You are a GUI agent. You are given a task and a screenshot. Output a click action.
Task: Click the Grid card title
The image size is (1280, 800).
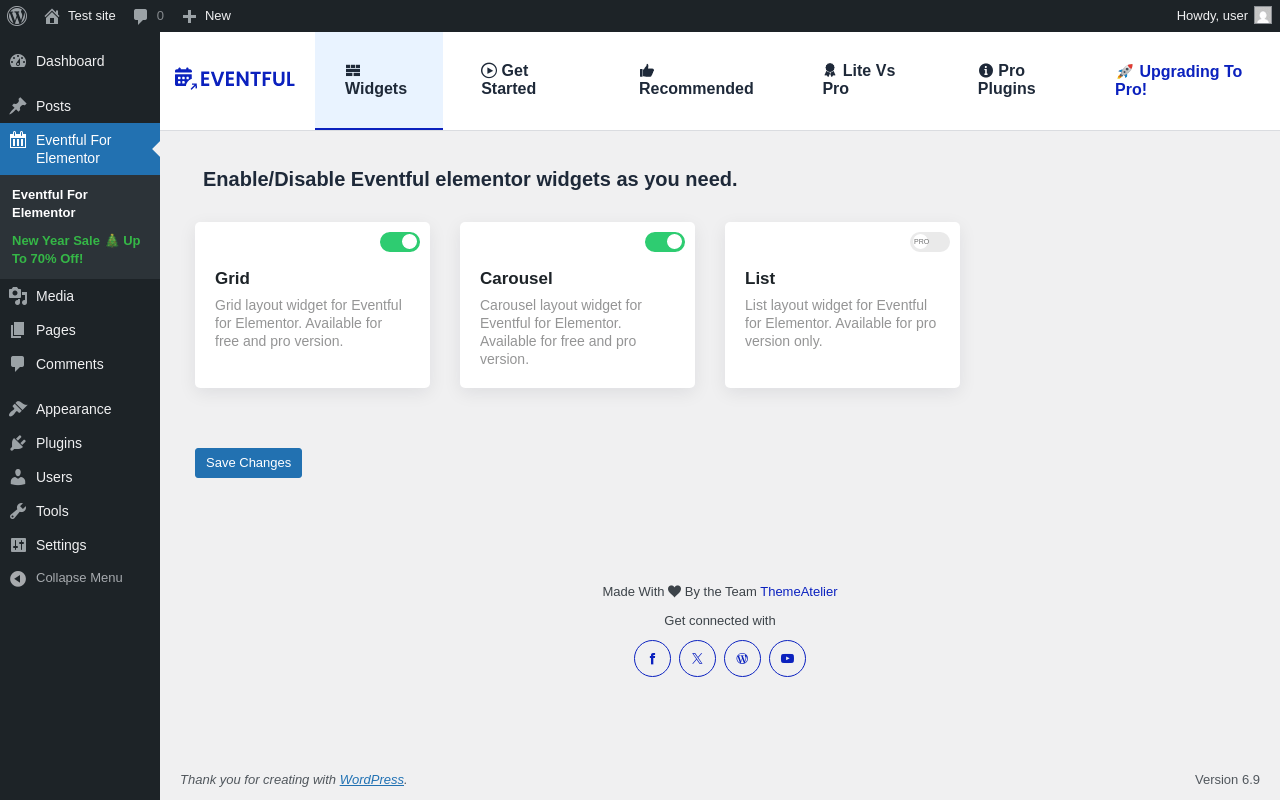coord(232,279)
